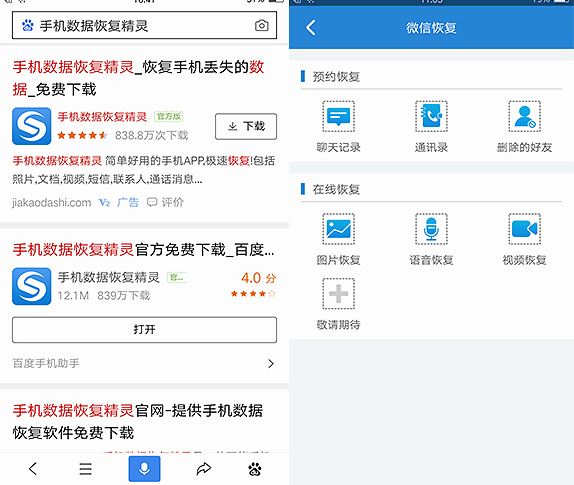Open the first result title 手机数据恢复精灵_恢复手机丢失的数据

tap(138, 78)
